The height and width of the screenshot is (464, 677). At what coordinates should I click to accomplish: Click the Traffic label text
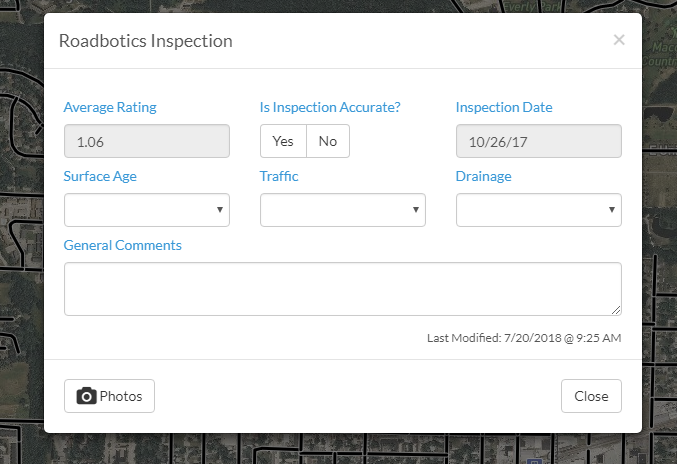pyautogui.click(x=279, y=176)
